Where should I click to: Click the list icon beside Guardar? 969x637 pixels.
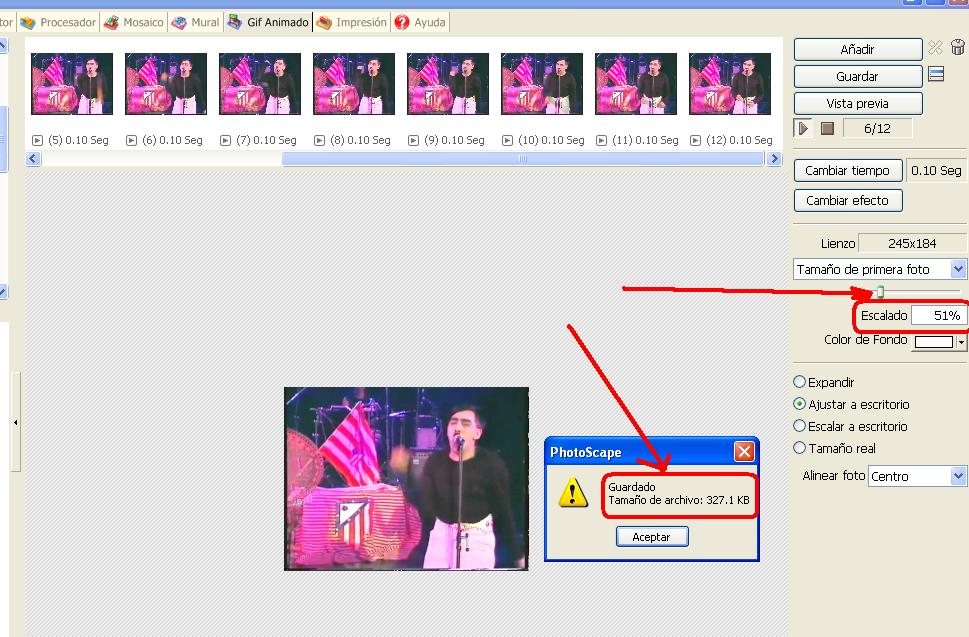(936, 75)
